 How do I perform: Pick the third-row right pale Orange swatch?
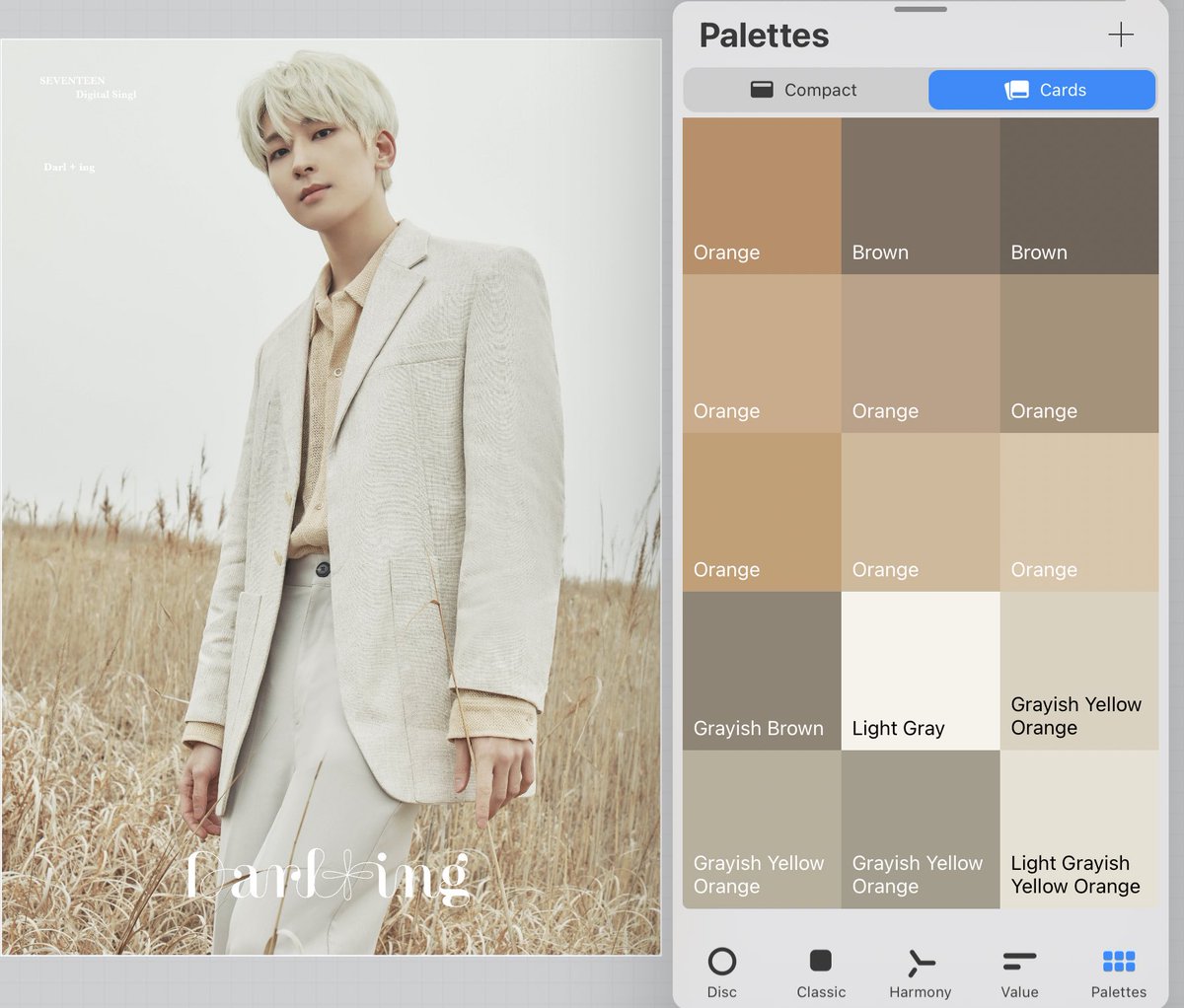click(1079, 512)
